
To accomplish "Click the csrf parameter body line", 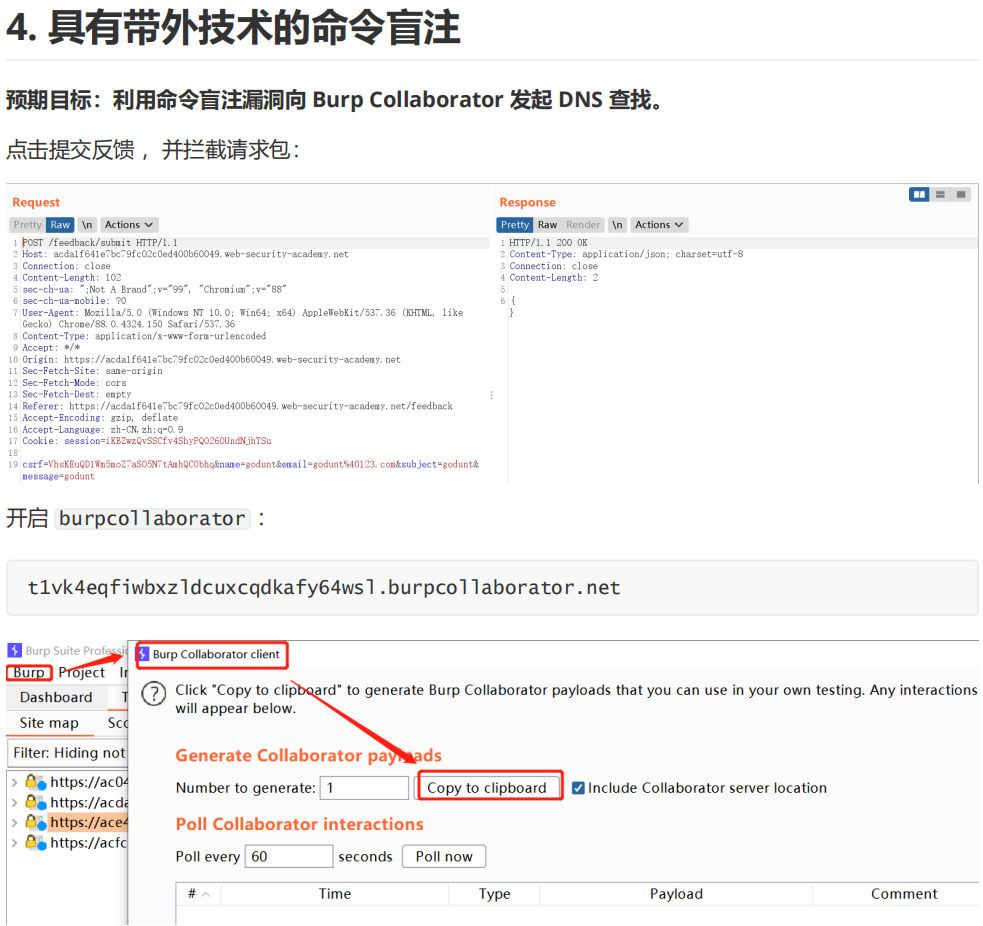I will click(x=250, y=470).
